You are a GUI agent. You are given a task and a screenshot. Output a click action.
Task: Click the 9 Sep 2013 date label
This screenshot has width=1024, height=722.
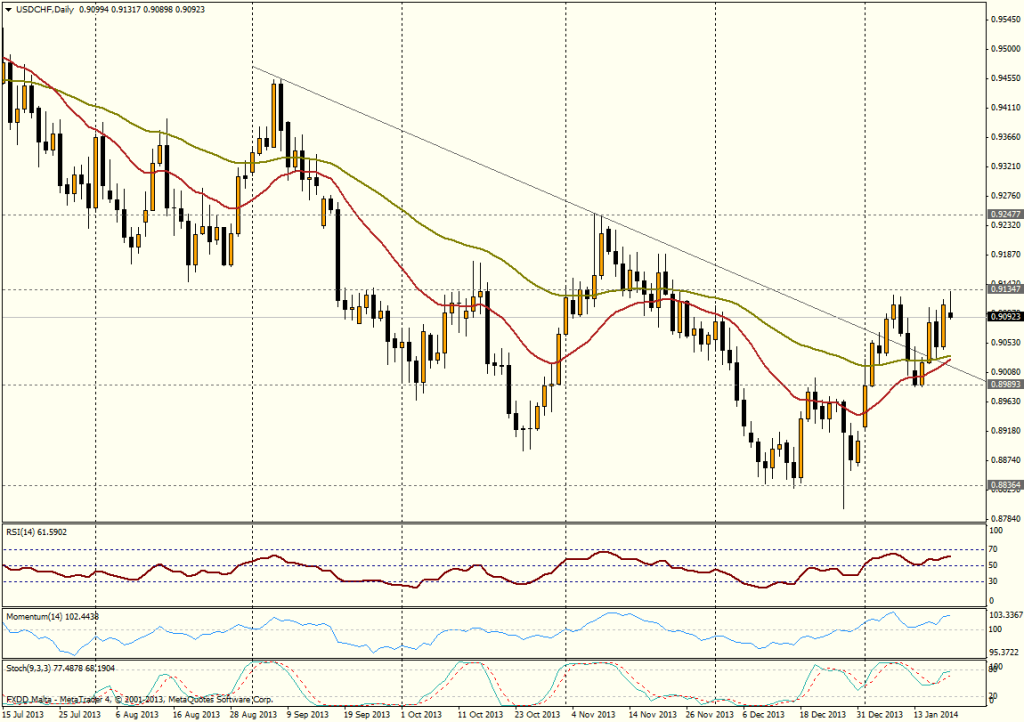pyautogui.click(x=308, y=715)
